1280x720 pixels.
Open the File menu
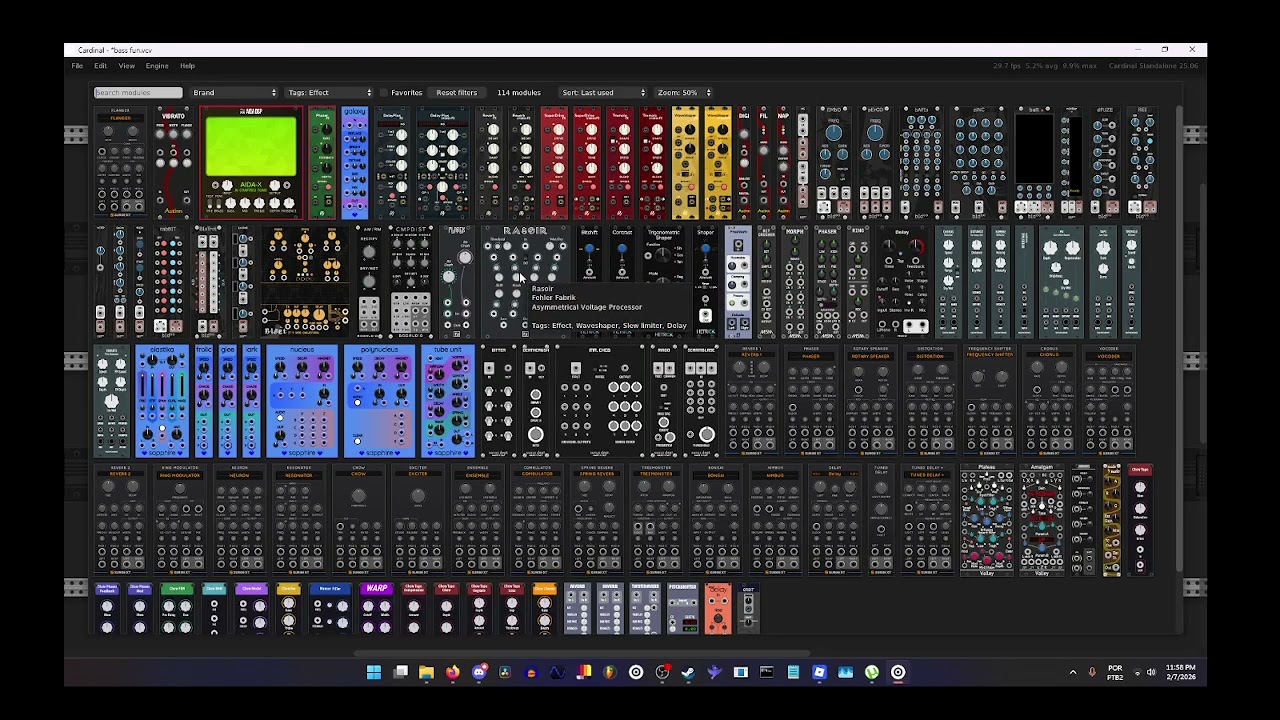77,66
